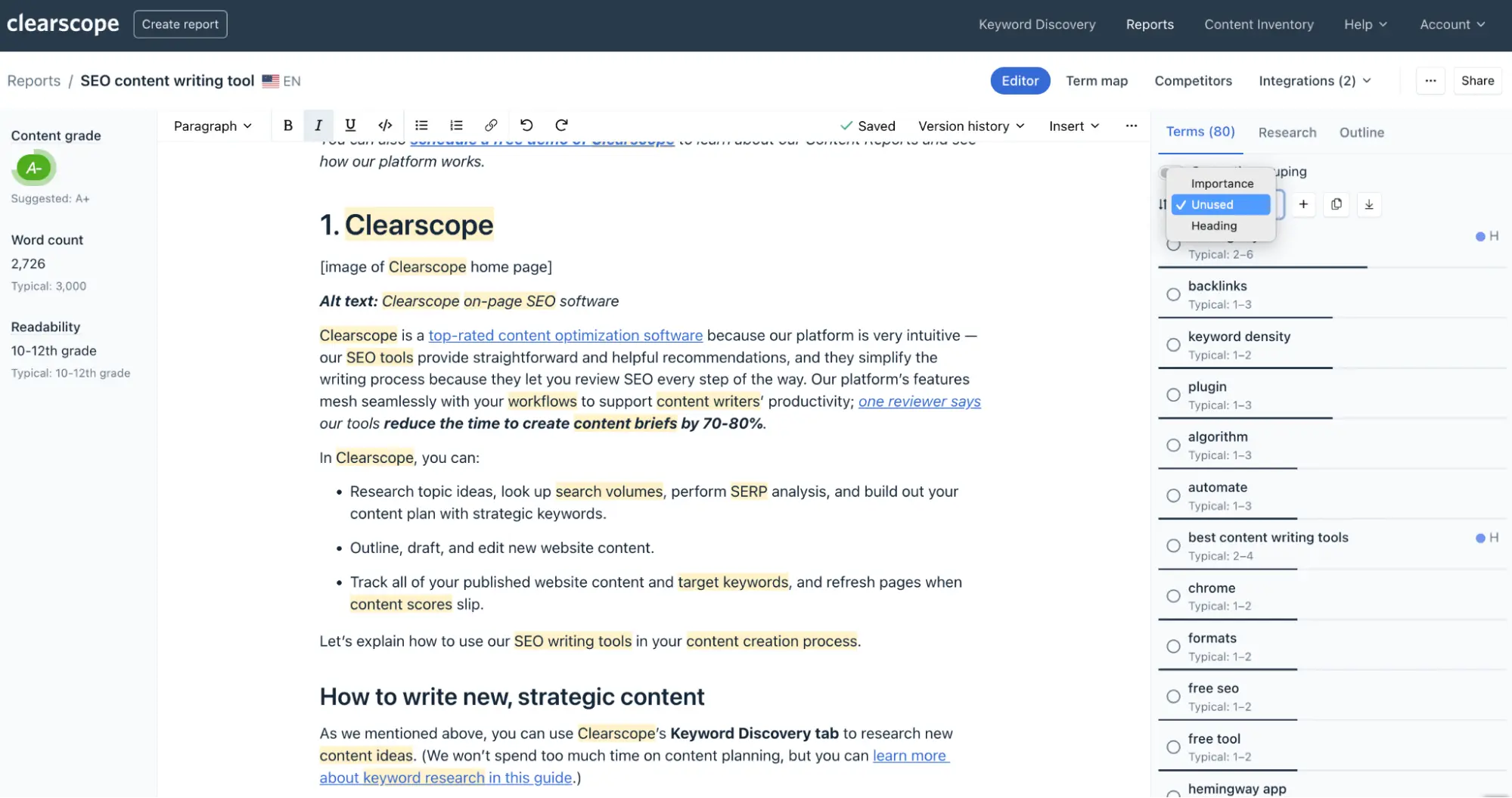
Task: Choose Importance in the sort menu
Action: click(1221, 183)
